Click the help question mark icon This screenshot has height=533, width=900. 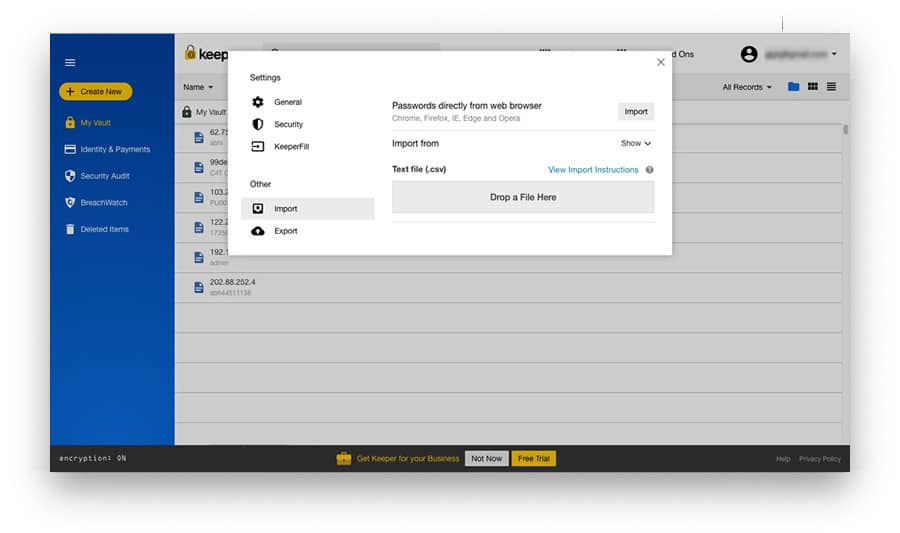649,170
